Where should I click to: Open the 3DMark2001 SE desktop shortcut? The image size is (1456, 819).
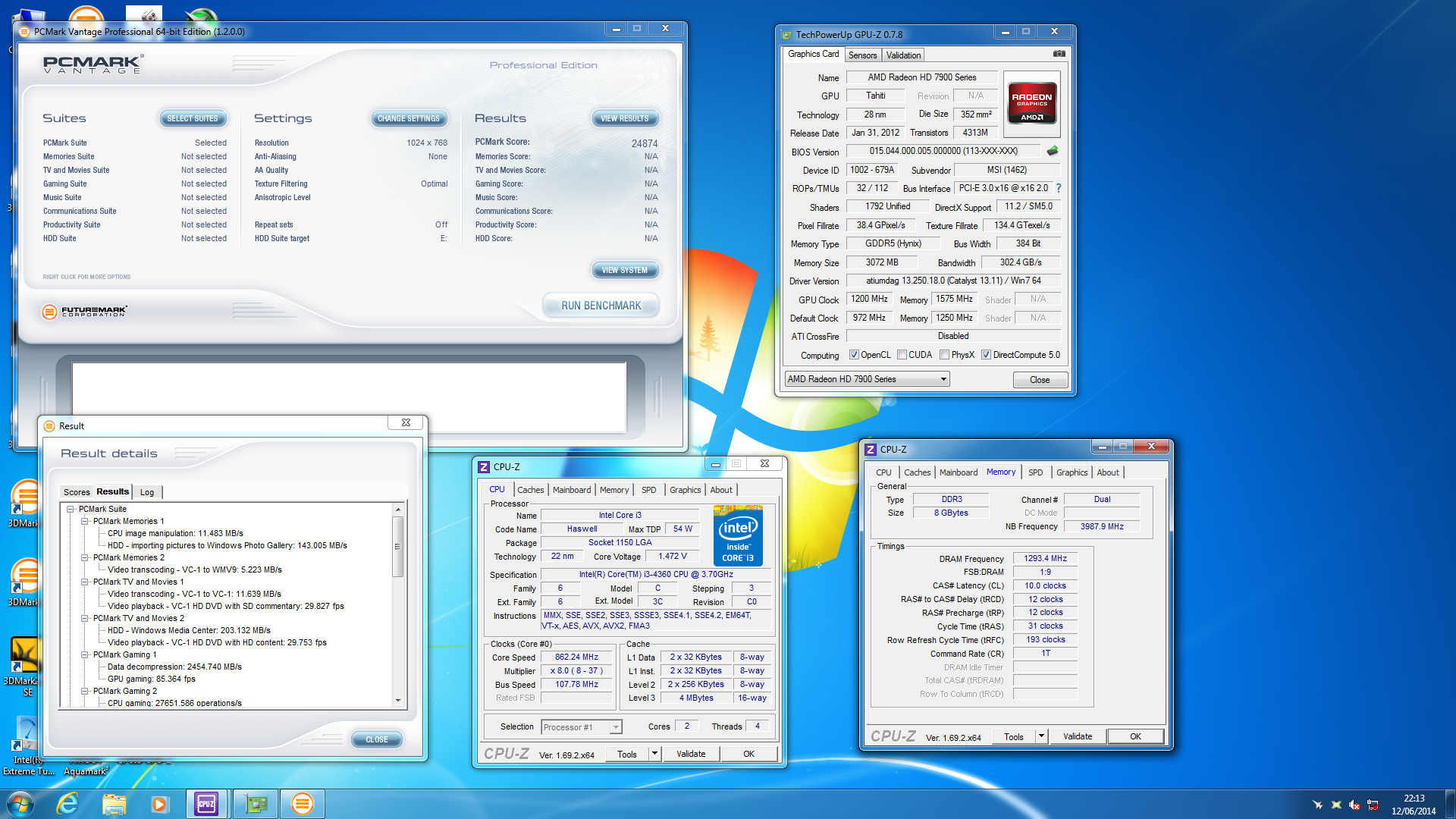23,666
